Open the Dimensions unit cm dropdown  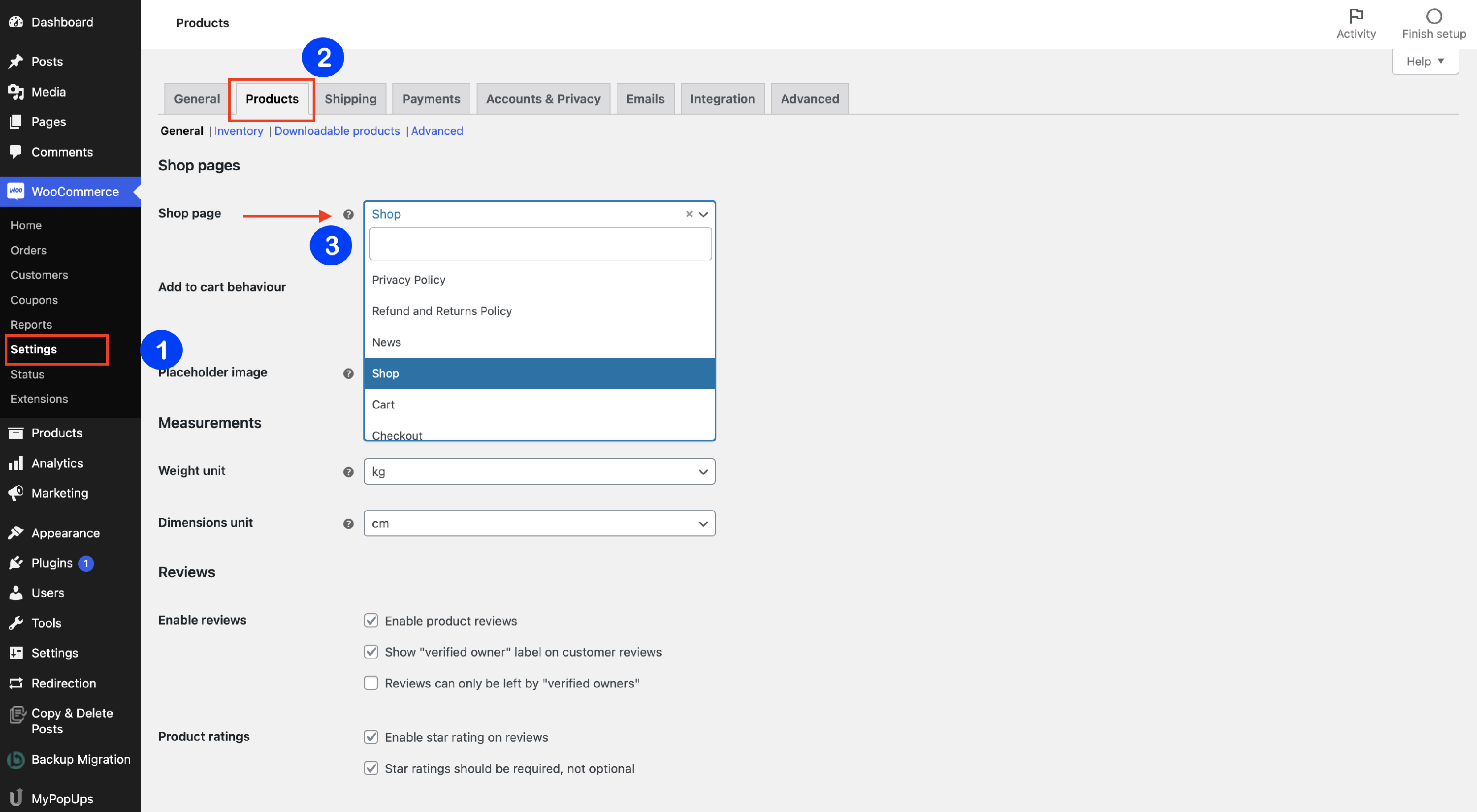coord(539,524)
